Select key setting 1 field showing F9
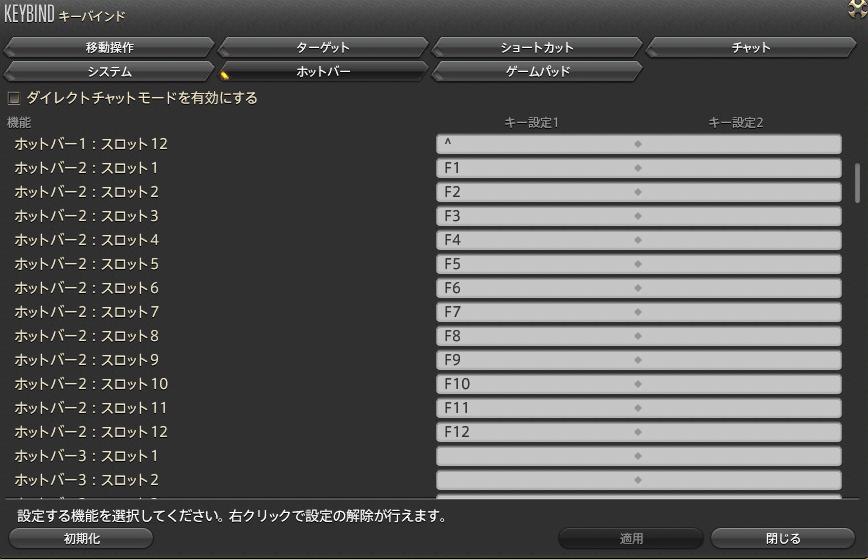The width and height of the screenshot is (868, 560). pyautogui.click(x=537, y=360)
